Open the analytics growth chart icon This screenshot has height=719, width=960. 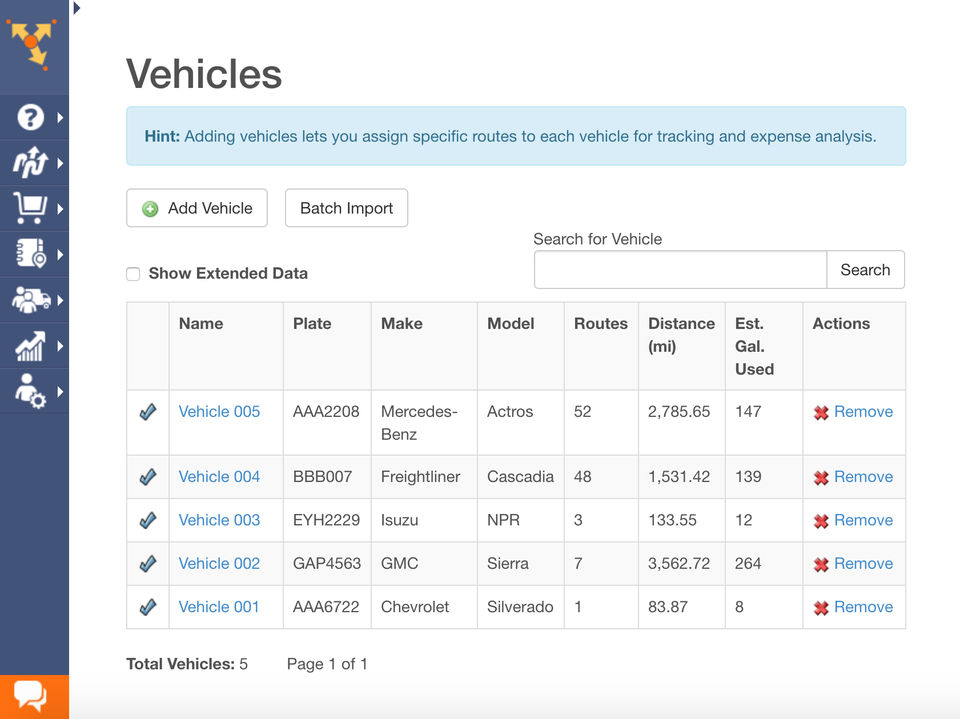coord(30,345)
